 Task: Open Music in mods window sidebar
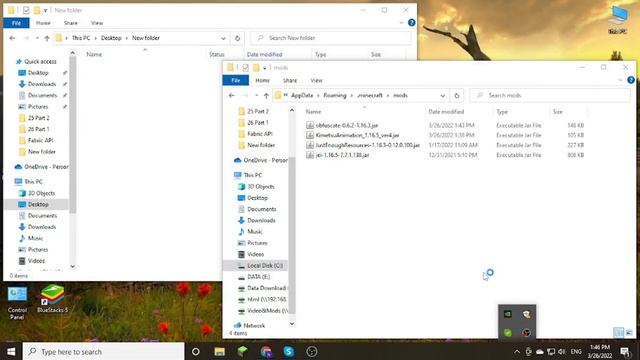(x=254, y=232)
